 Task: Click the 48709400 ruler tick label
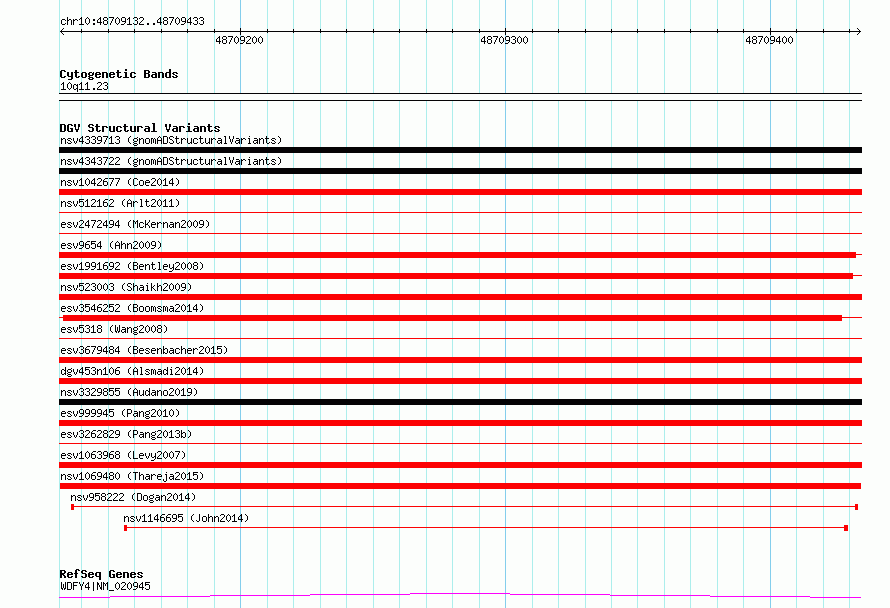pos(770,40)
